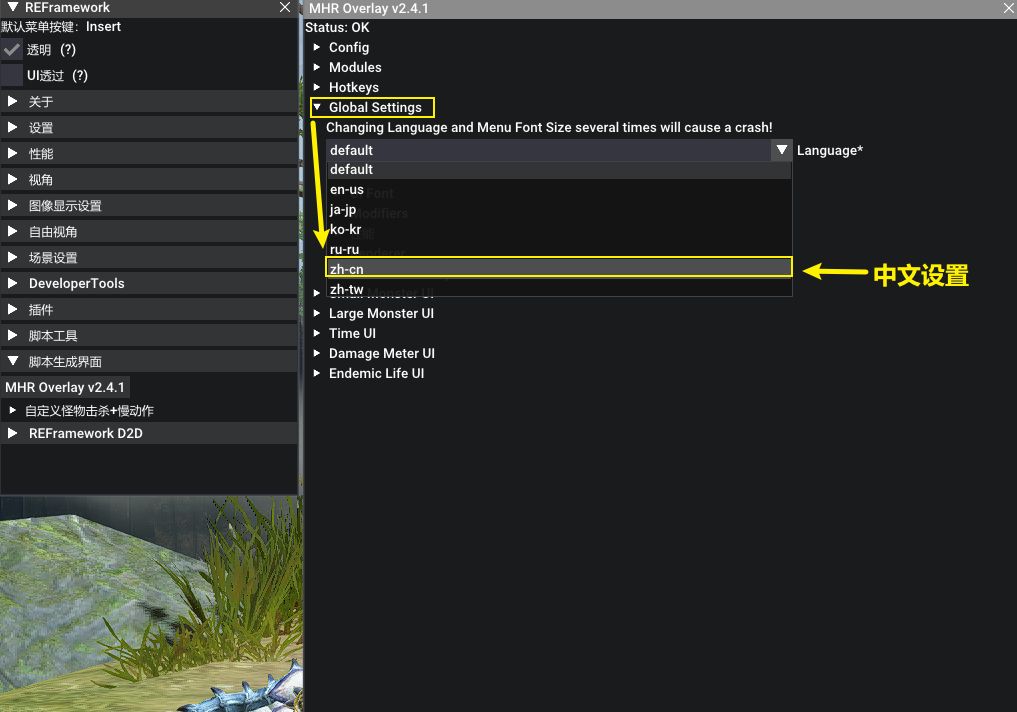This screenshot has width=1017, height=712.
Task: Click the collapse triangle next to REFramework title
Action: tap(12, 7)
